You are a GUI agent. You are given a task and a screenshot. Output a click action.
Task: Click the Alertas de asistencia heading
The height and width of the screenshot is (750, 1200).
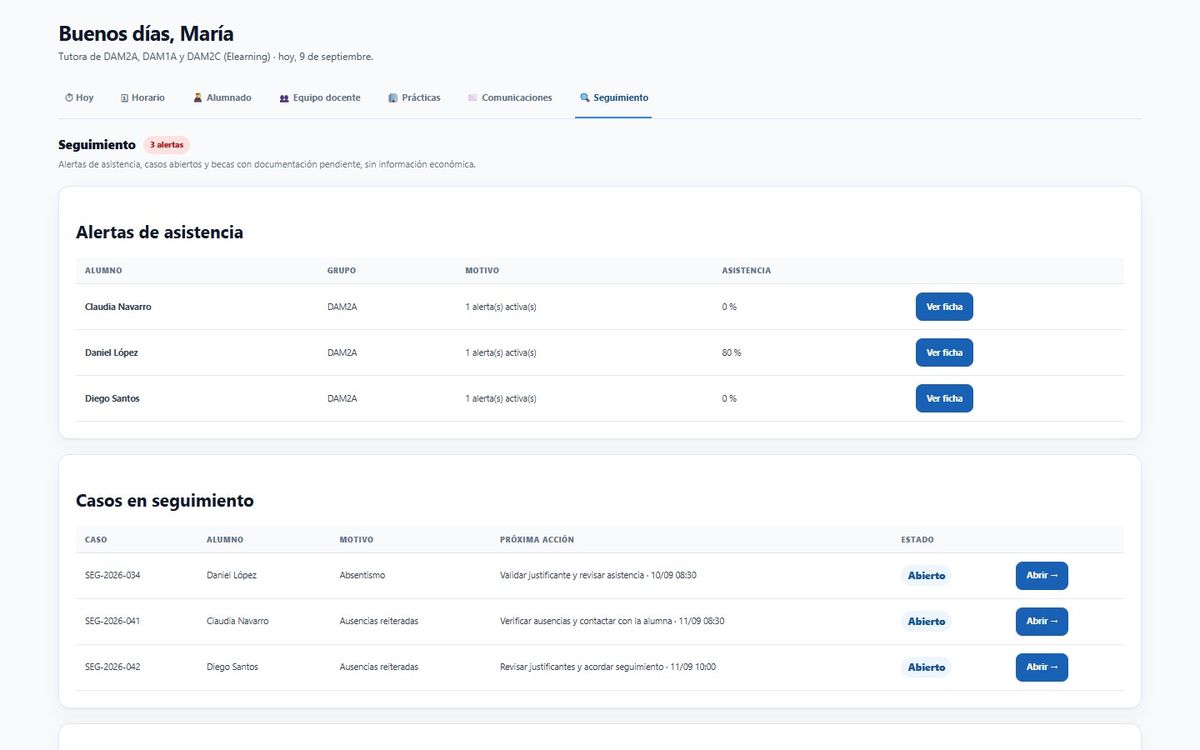(160, 232)
